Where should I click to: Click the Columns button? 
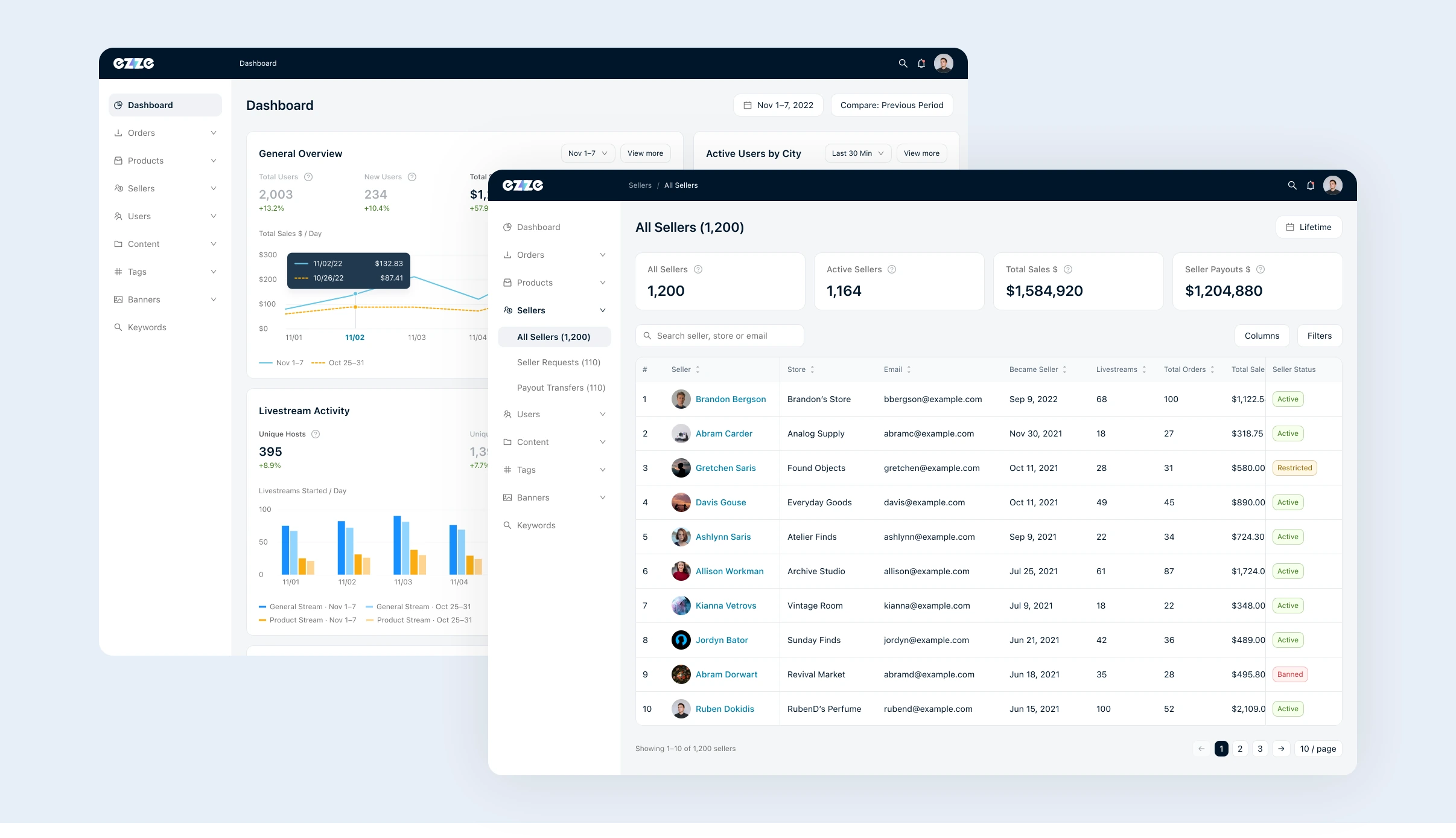click(x=1262, y=336)
